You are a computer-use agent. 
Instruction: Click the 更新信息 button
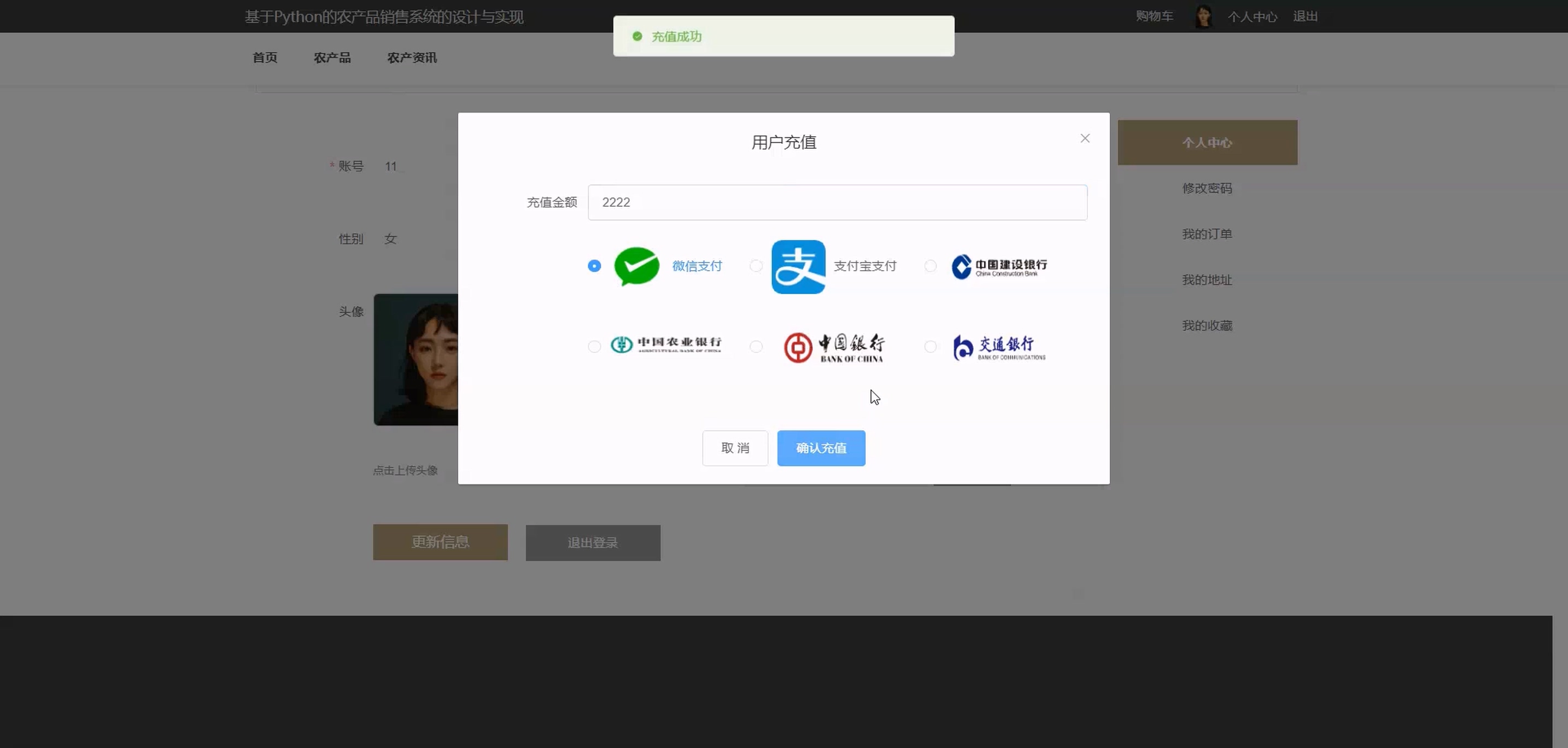click(440, 542)
